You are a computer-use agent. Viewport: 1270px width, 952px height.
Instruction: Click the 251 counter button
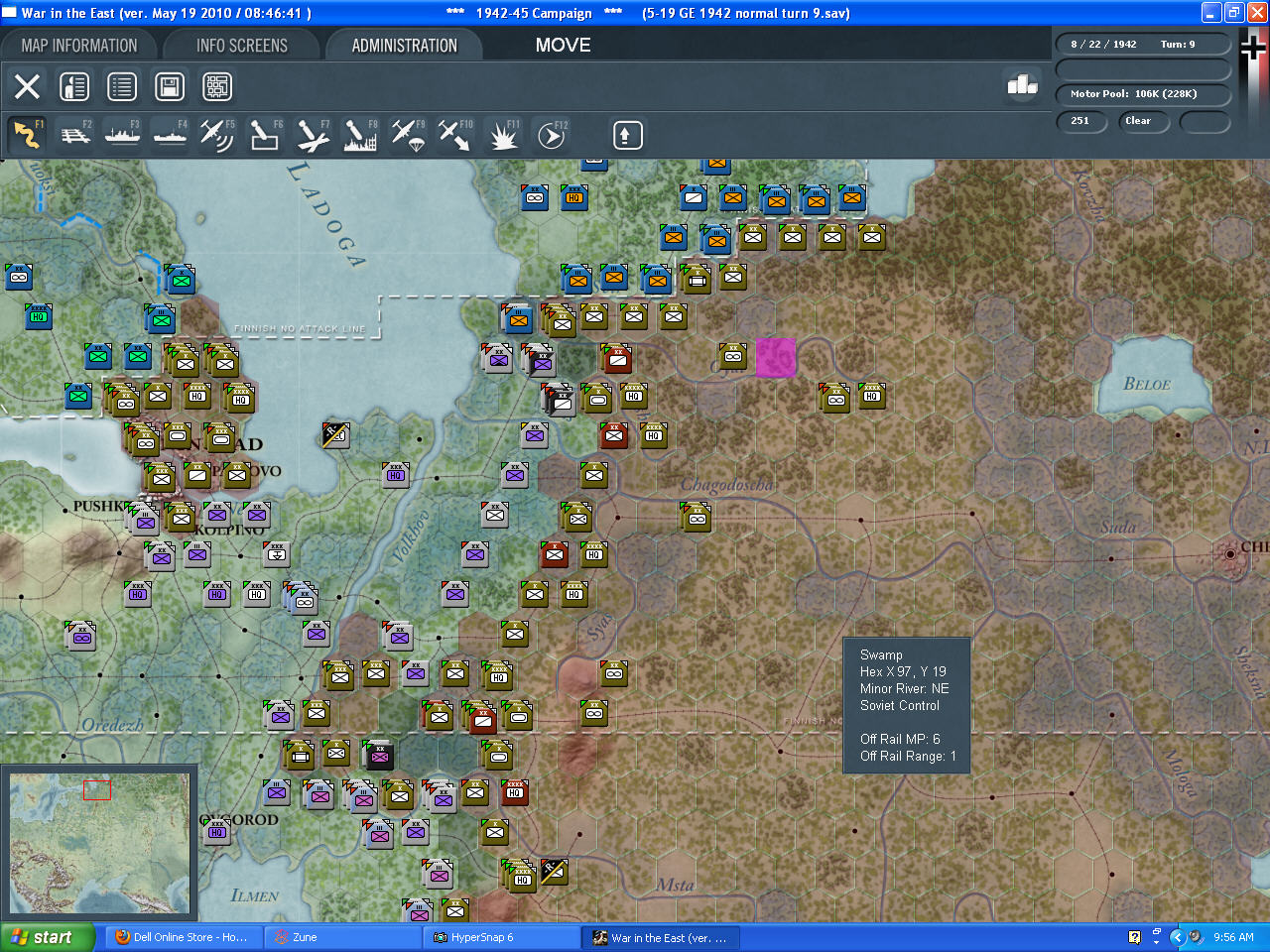tap(1081, 121)
